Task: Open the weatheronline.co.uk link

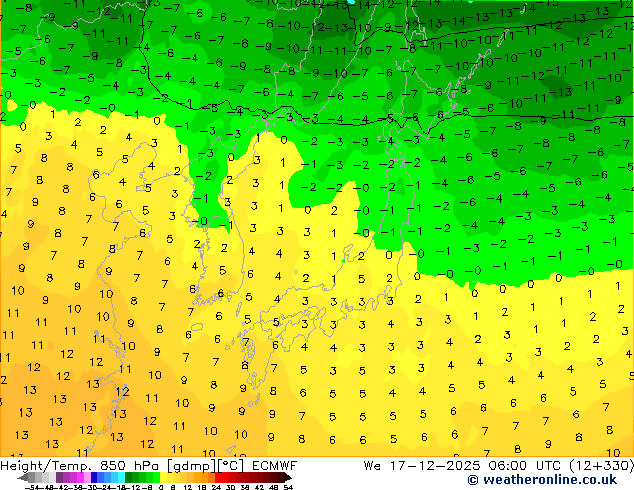Action: point(549,480)
